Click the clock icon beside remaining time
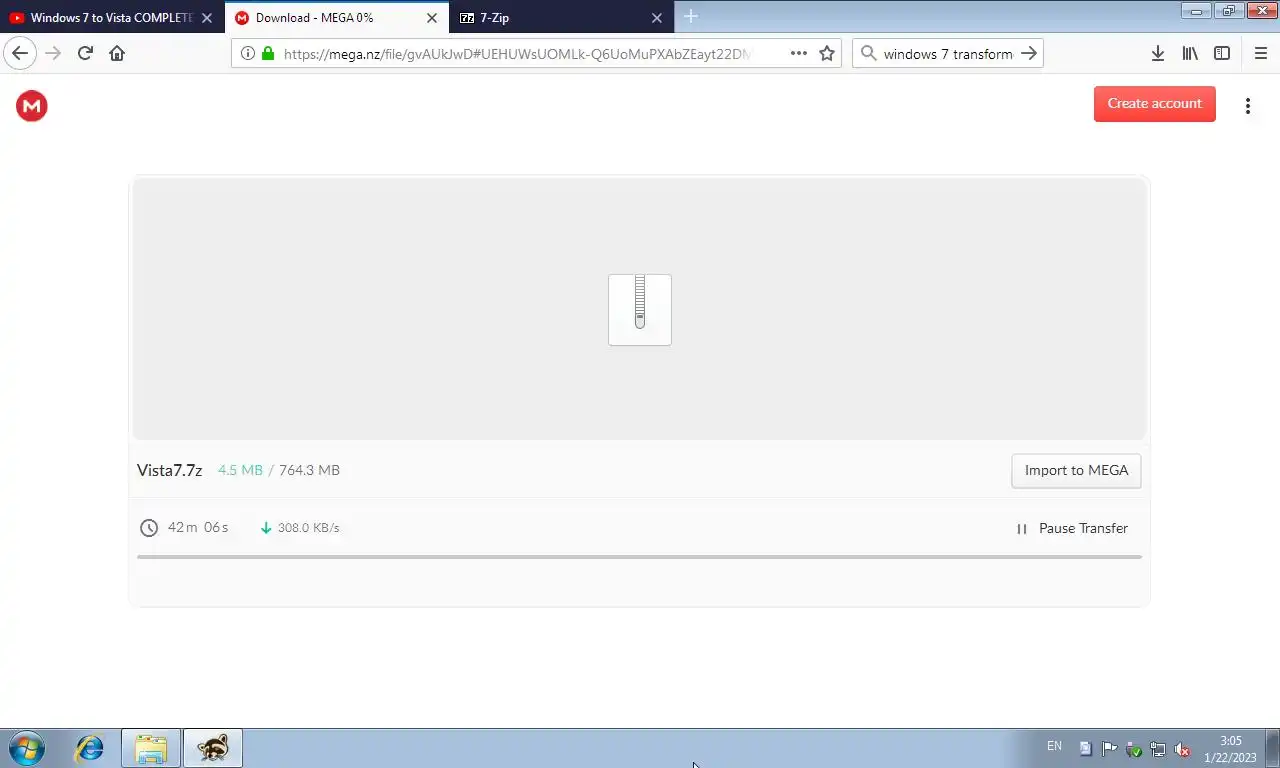 pyautogui.click(x=149, y=528)
